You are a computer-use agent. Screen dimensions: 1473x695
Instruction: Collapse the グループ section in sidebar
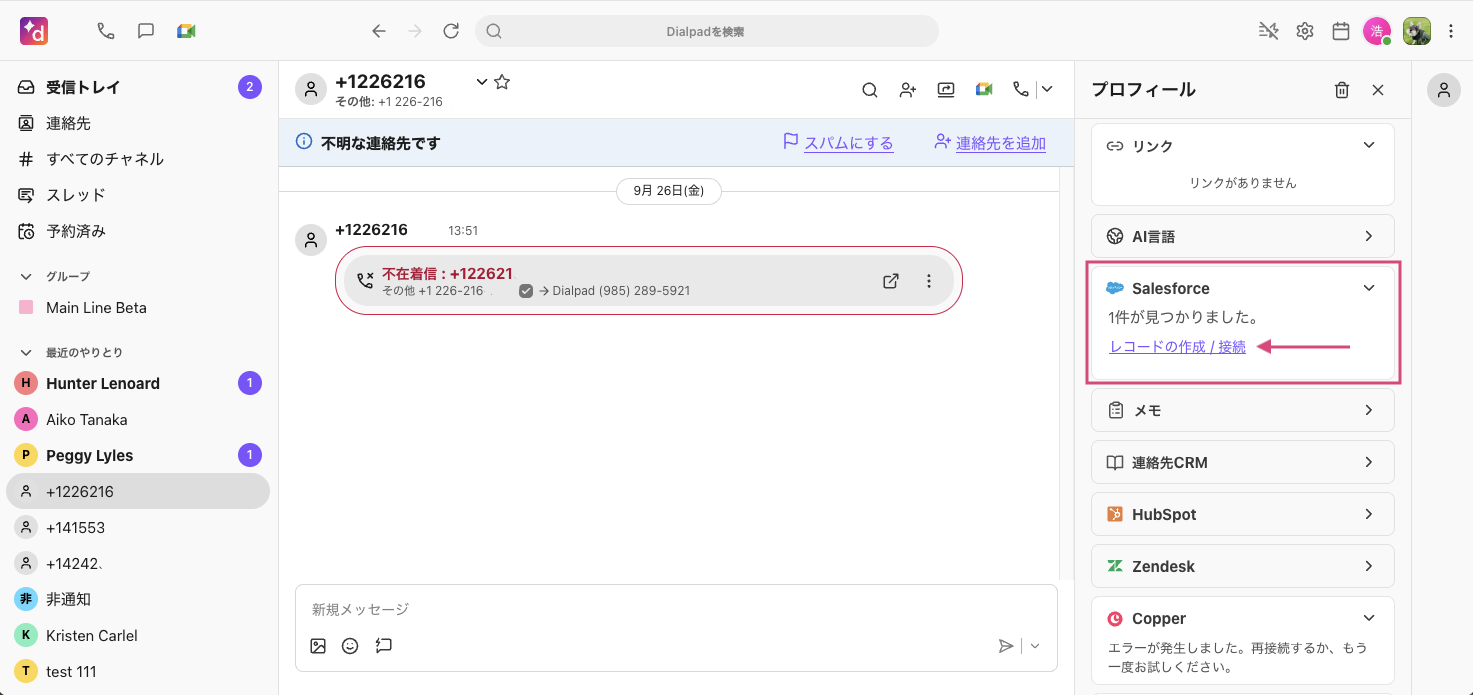[26, 276]
